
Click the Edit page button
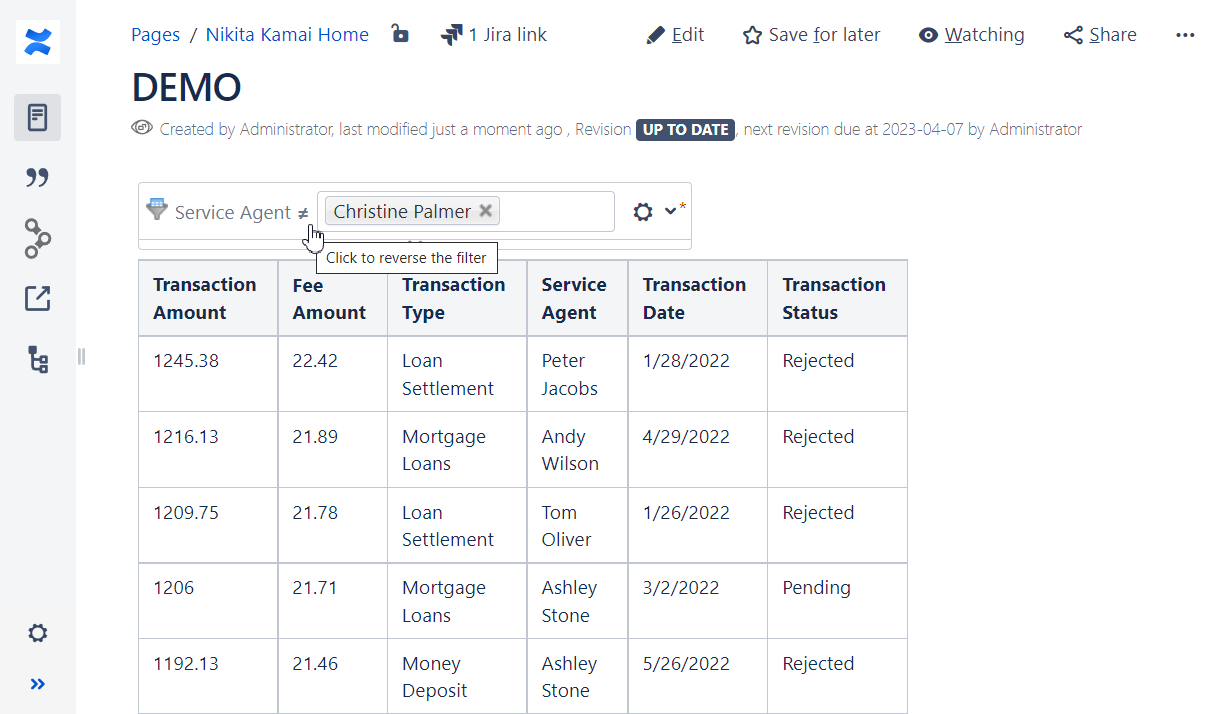(x=675, y=35)
